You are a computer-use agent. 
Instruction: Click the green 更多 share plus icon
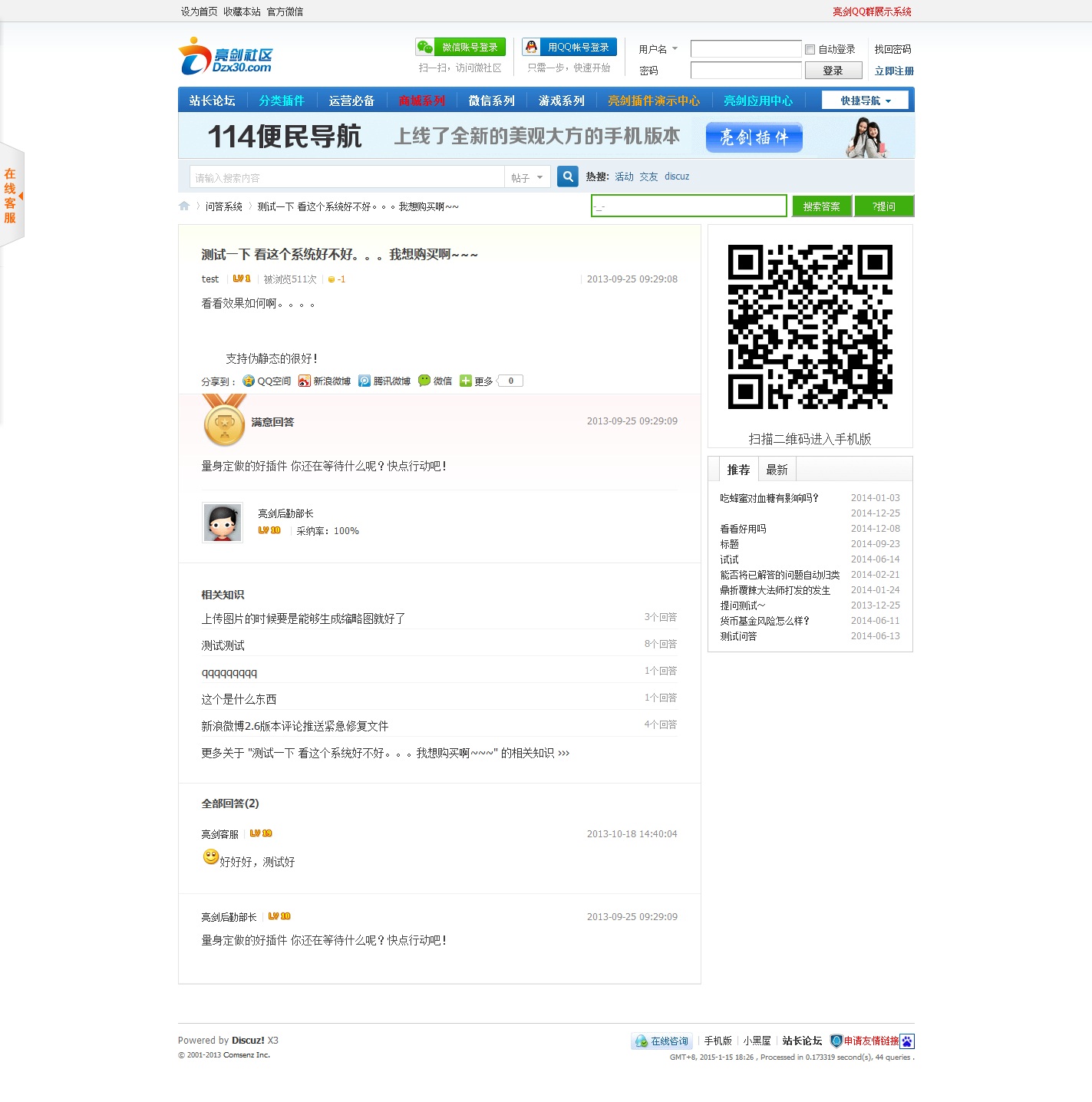click(x=466, y=381)
